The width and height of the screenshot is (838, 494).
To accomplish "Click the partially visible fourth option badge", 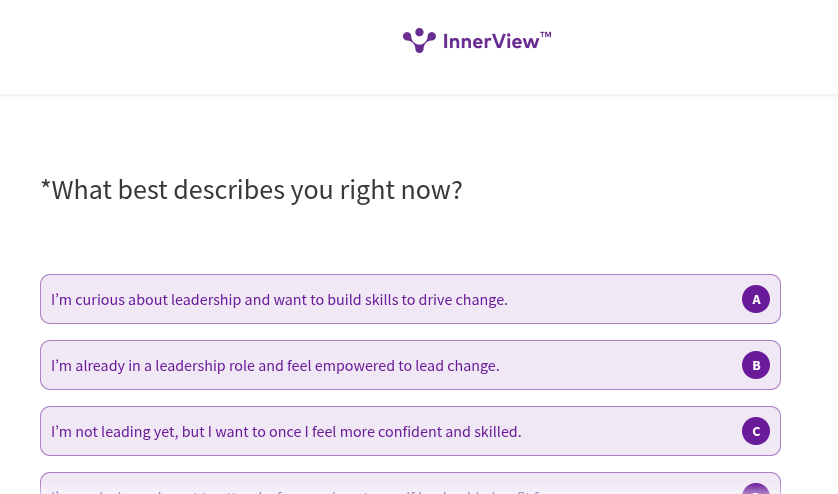I will tap(756, 489).
